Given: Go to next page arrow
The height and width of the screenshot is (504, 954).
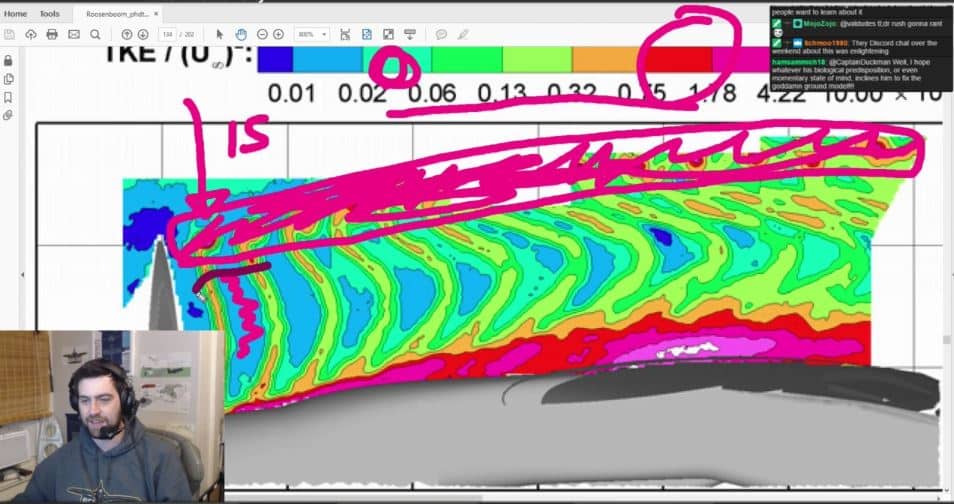Looking at the screenshot, I should 141,34.
